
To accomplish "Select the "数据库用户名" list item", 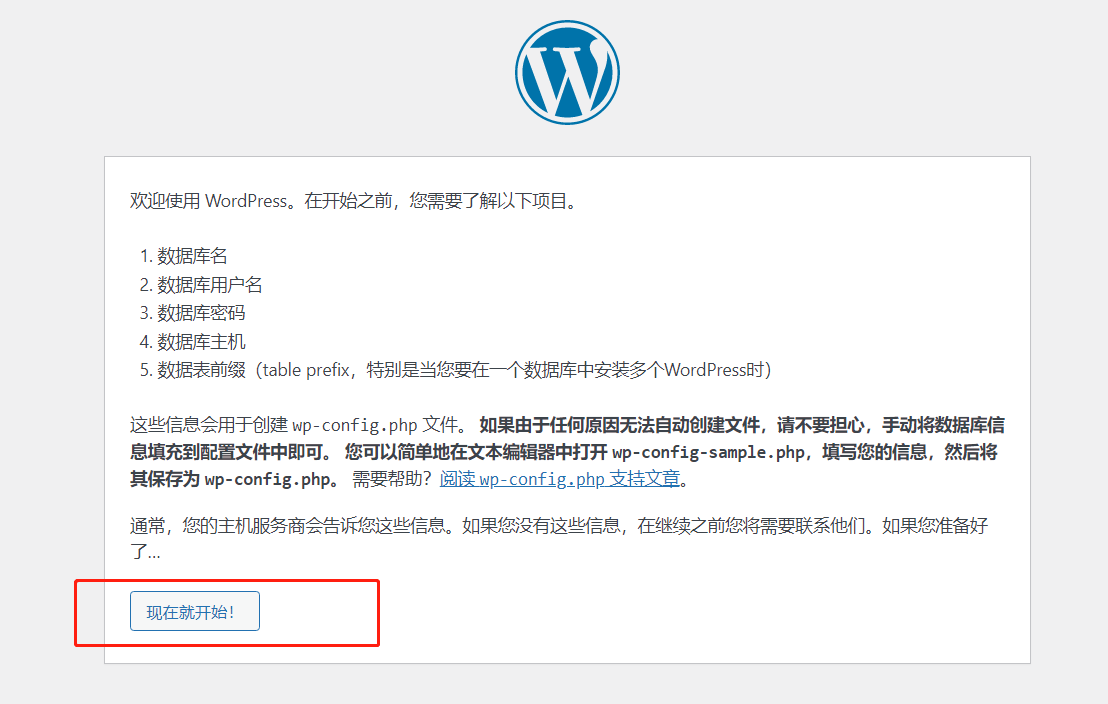I will coord(210,285).
